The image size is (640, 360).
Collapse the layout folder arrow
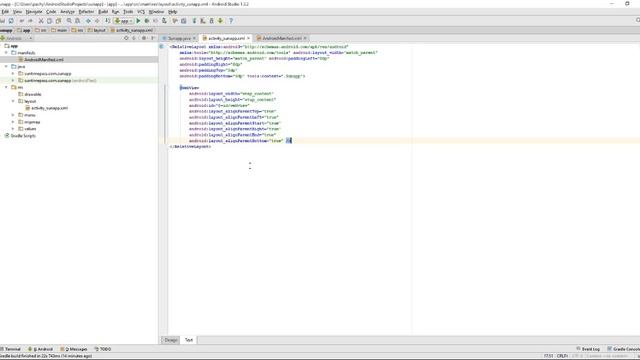[13, 101]
